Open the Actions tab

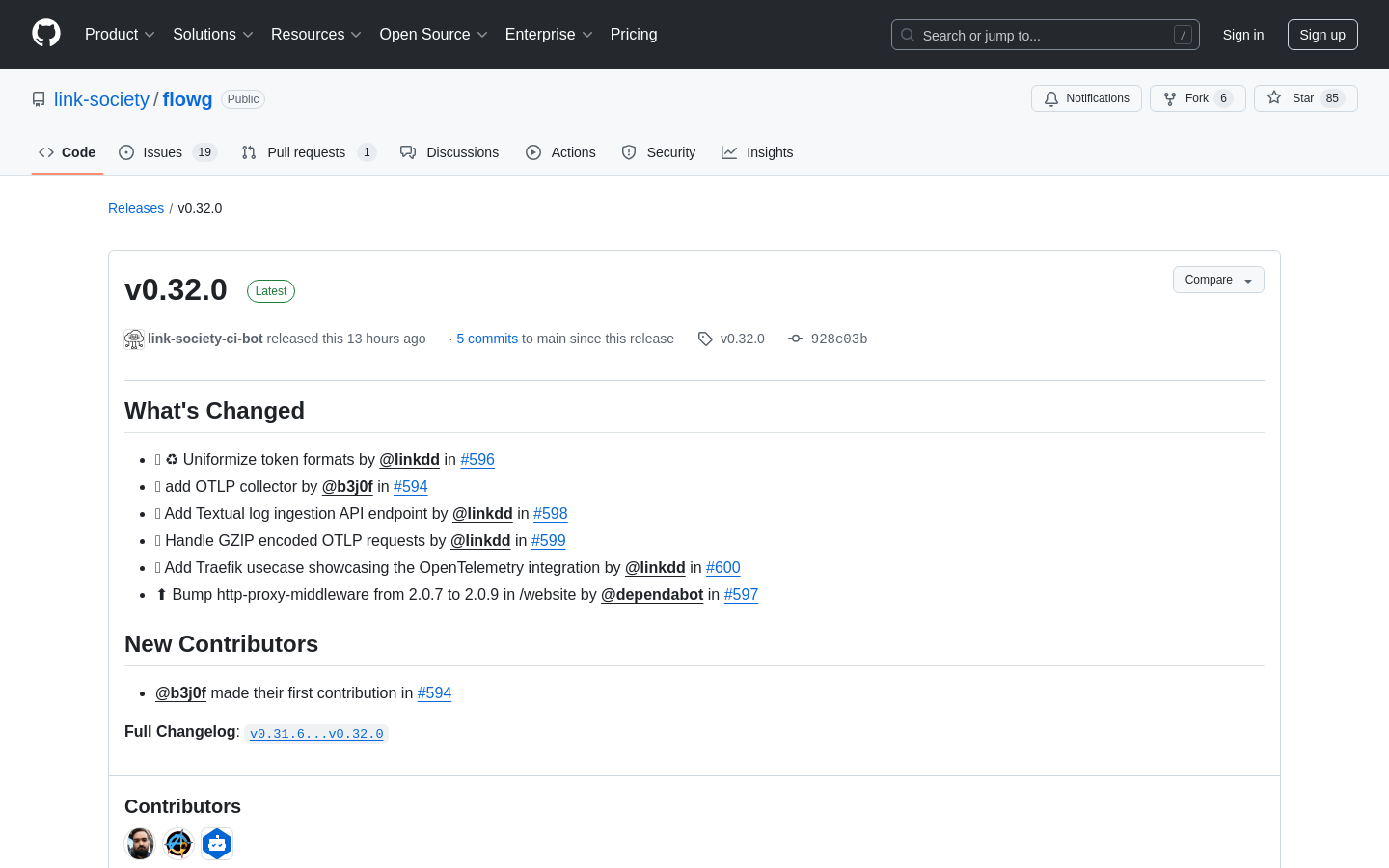(x=560, y=152)
